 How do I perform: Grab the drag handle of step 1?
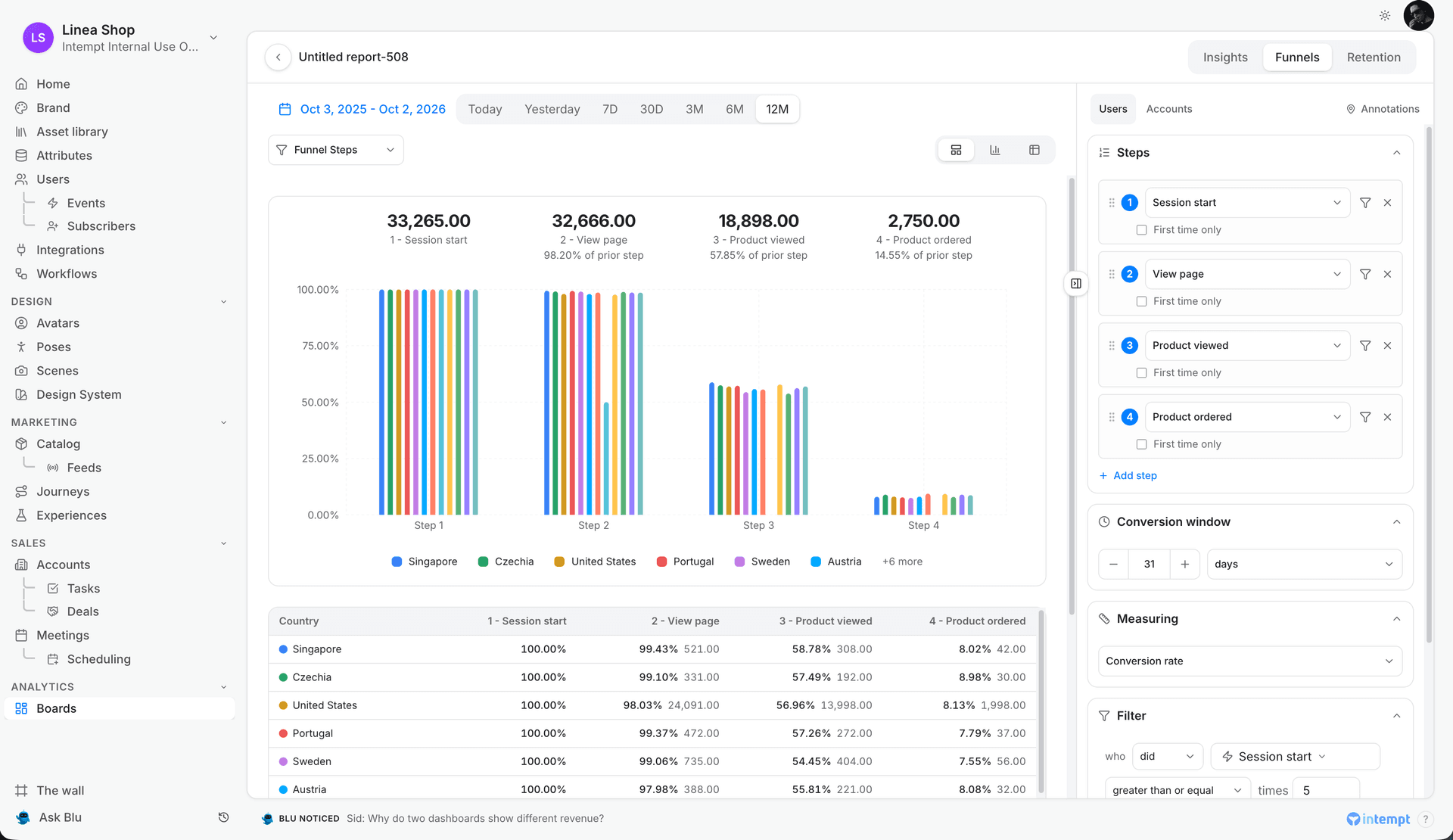point(1112,203)
